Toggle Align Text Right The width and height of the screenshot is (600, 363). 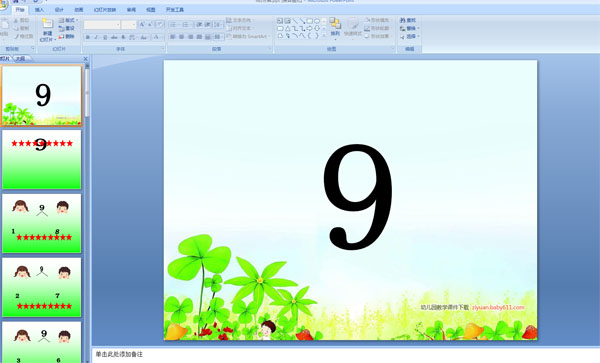click(191, 37)
